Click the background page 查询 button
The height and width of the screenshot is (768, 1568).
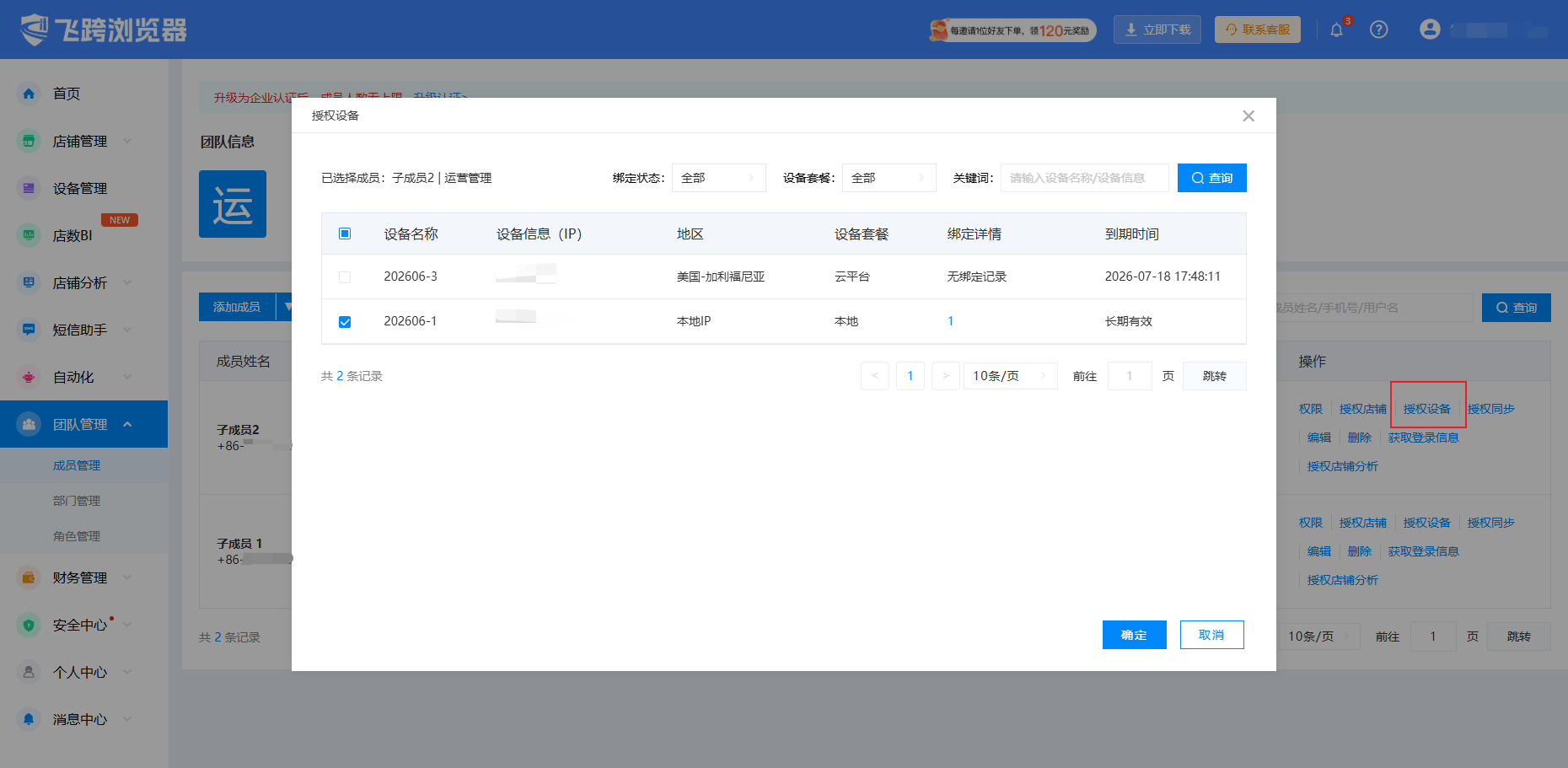[x=1516, y=308]
